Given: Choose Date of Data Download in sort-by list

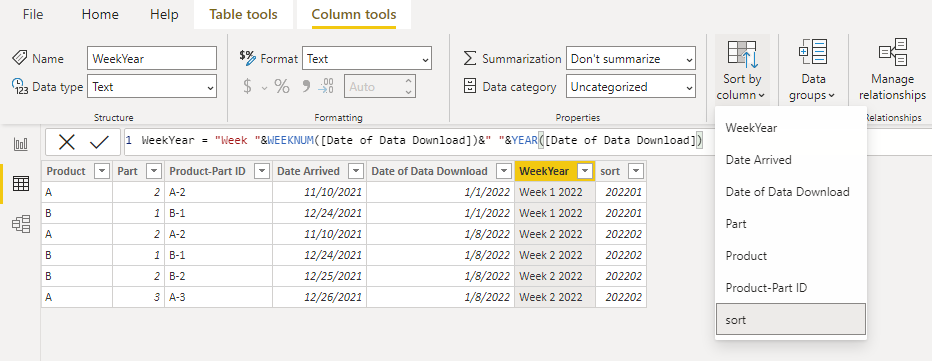Looking at the screenshot, I should pyautogui.click(x=791, y=192).
